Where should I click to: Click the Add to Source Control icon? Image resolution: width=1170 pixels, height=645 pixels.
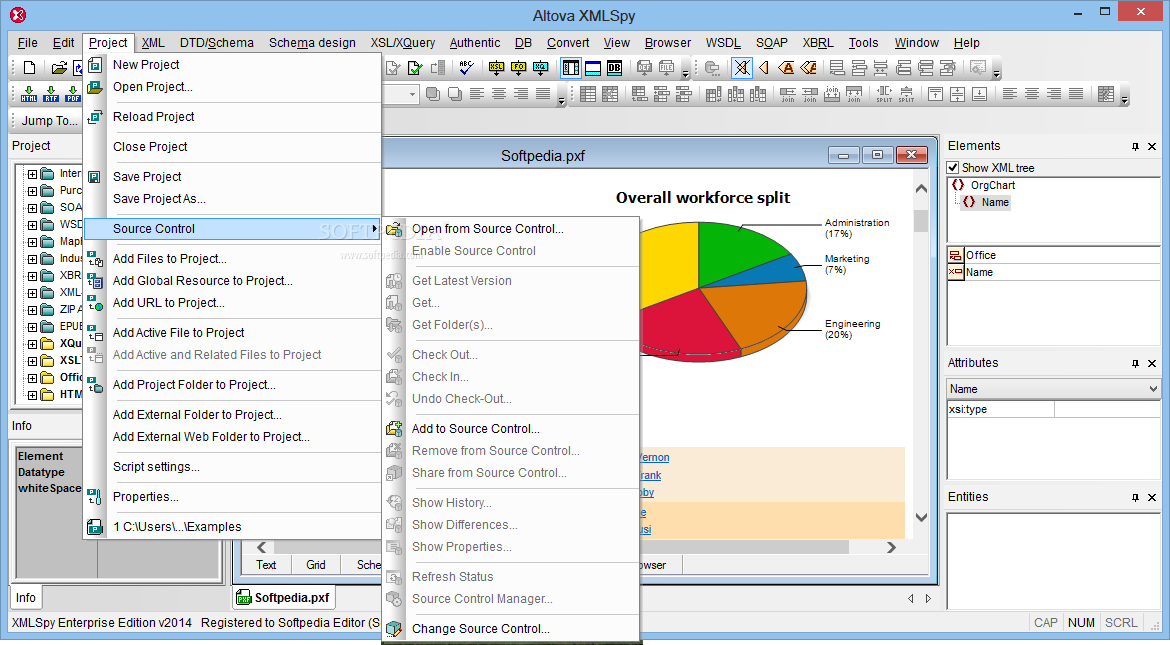pos(394,429)
